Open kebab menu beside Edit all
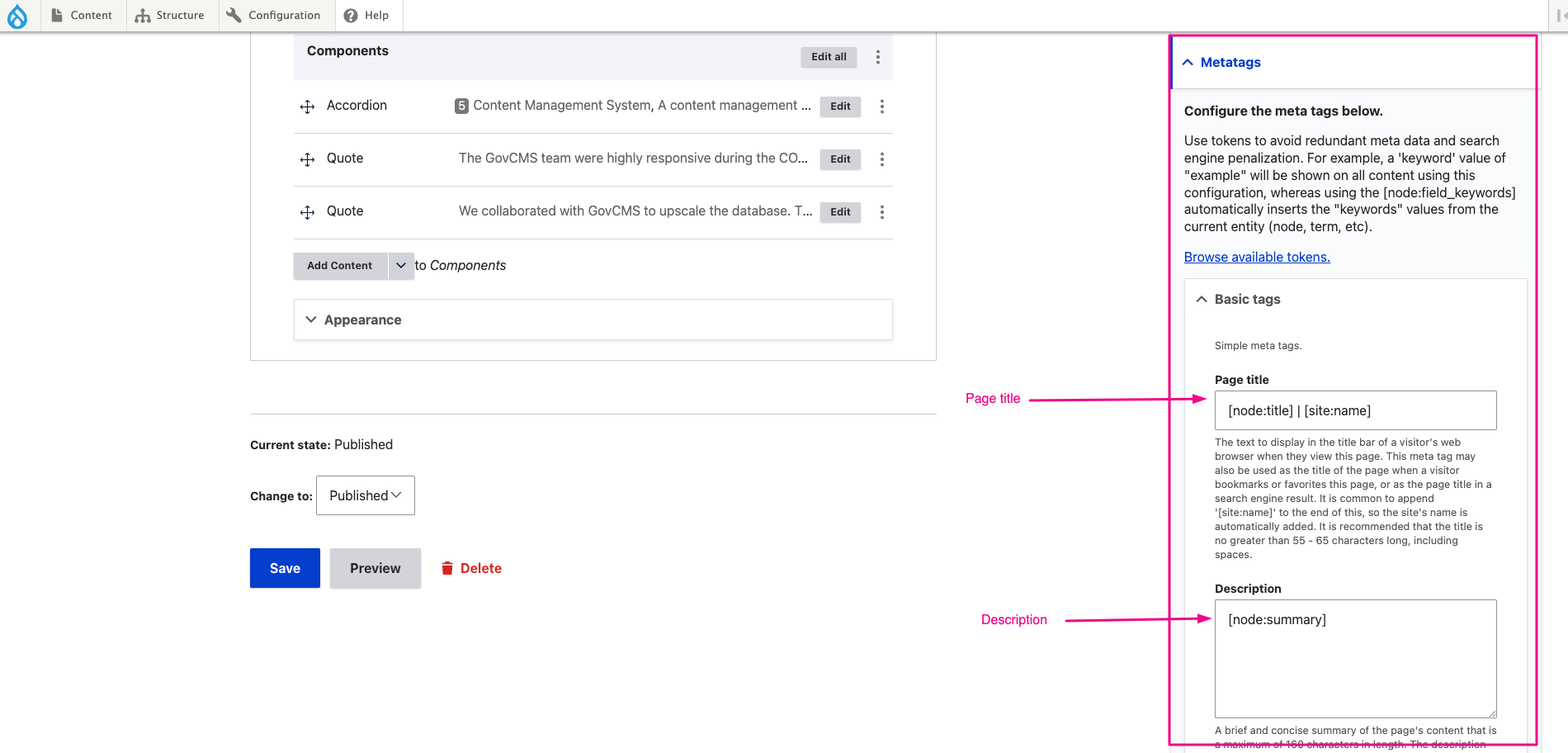This screenshot has height=753, width=1568. coord(877,57)
